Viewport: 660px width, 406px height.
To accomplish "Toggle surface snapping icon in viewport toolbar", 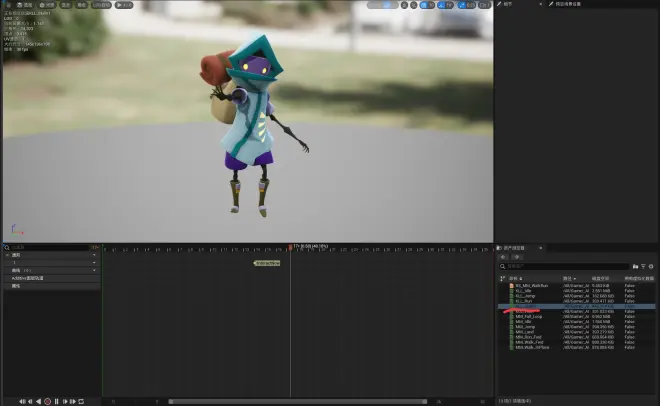I will click(413, 5).
